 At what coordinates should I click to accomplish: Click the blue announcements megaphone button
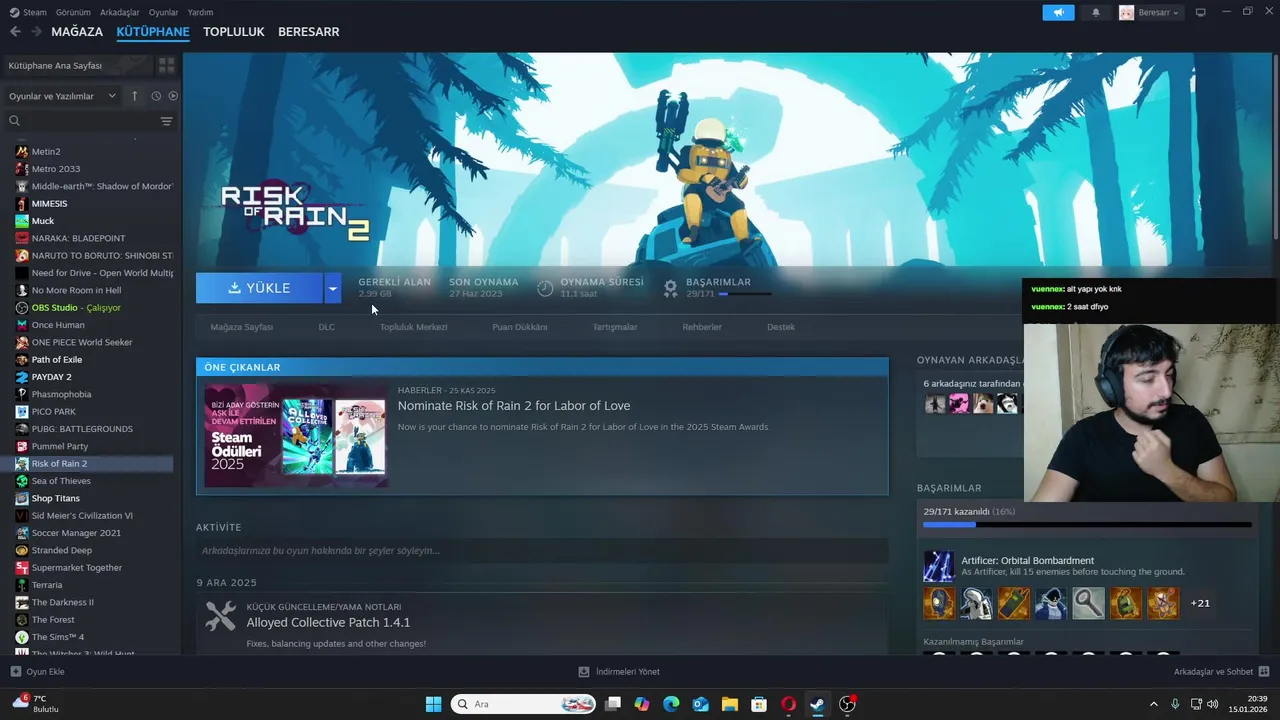1058,12
